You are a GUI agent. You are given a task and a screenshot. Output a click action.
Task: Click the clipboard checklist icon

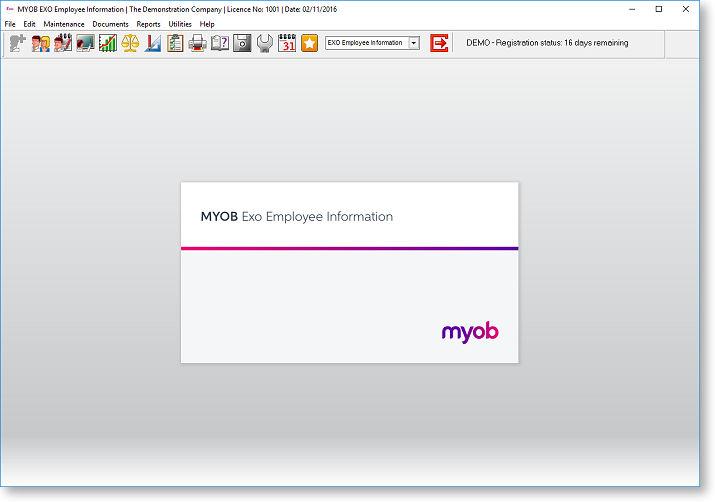(175, 43)
